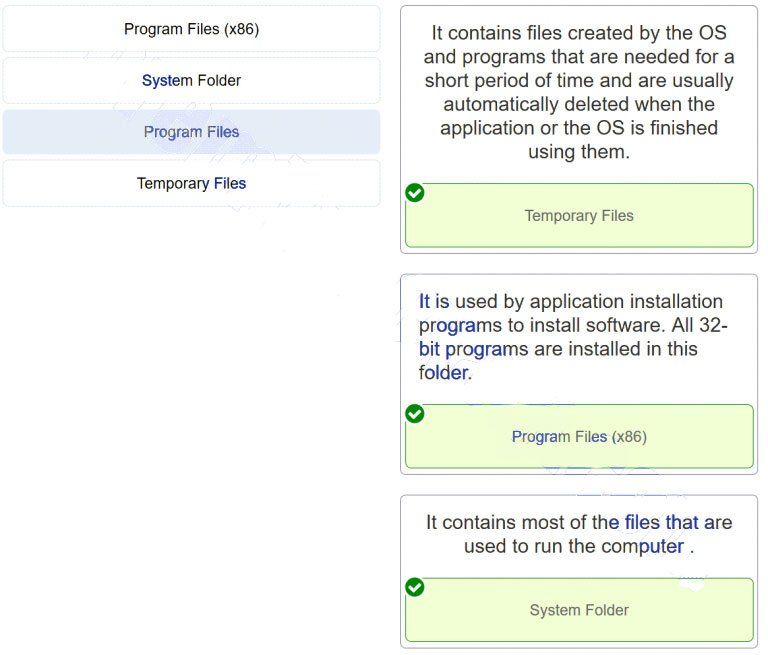Click the Program Files (x86) green answer box

pyautogui.click(x=579, y=437)
